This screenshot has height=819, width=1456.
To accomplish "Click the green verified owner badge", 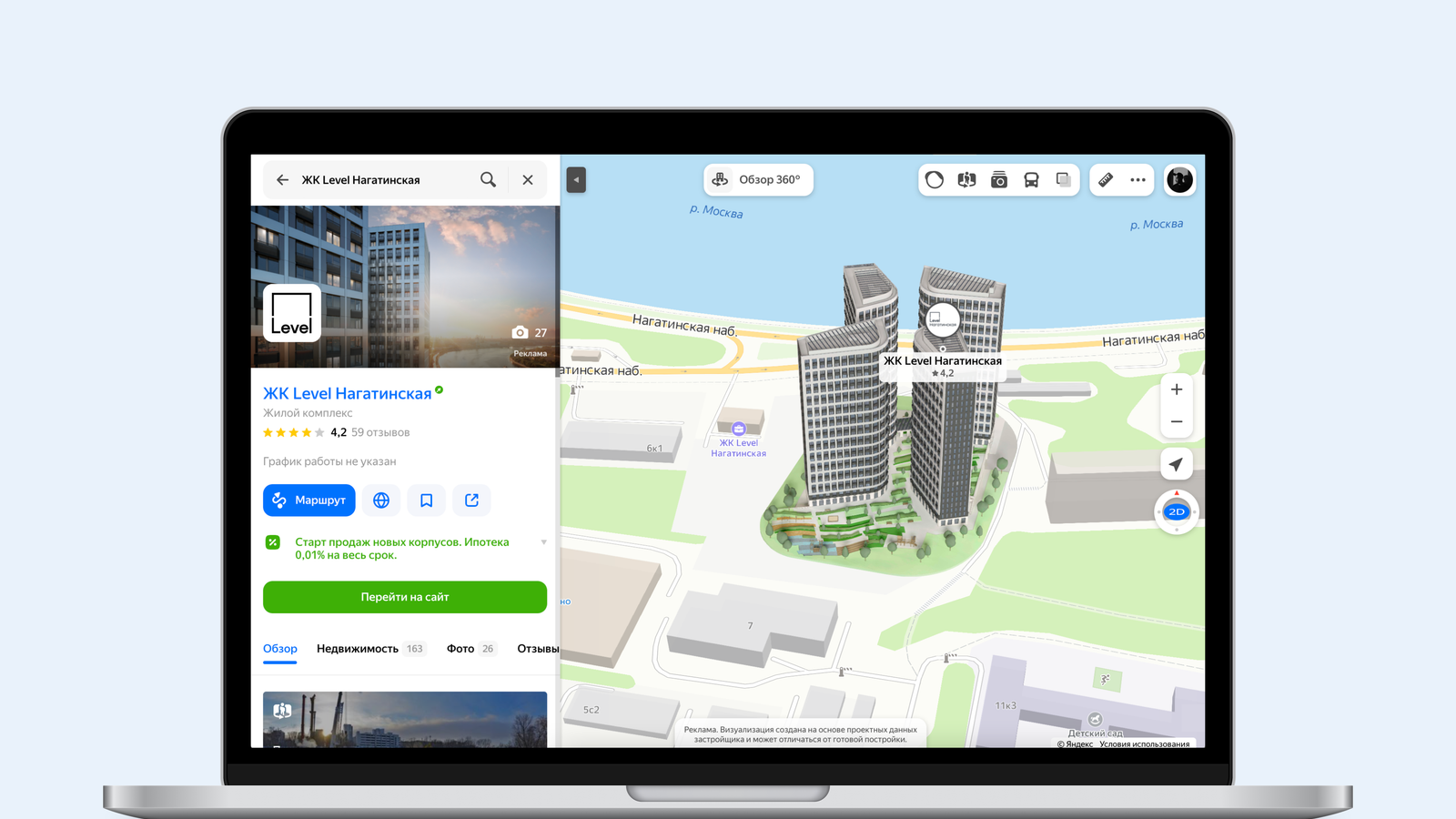I will (440, 390).
